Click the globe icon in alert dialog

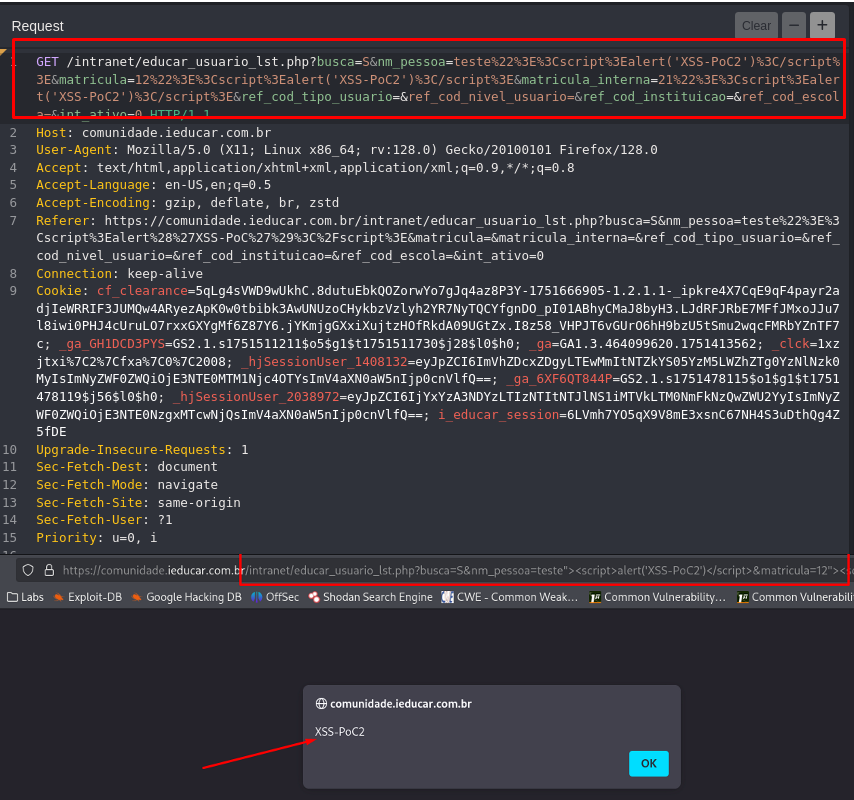(321, 704)
